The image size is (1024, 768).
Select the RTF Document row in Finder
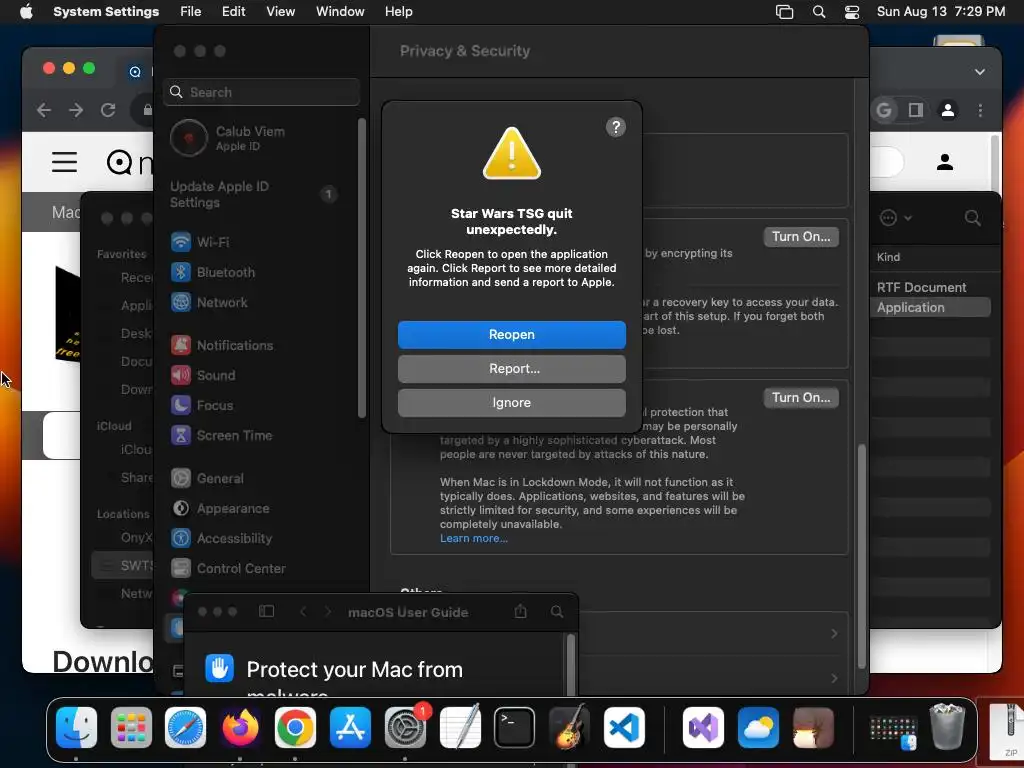pos(930,287)
